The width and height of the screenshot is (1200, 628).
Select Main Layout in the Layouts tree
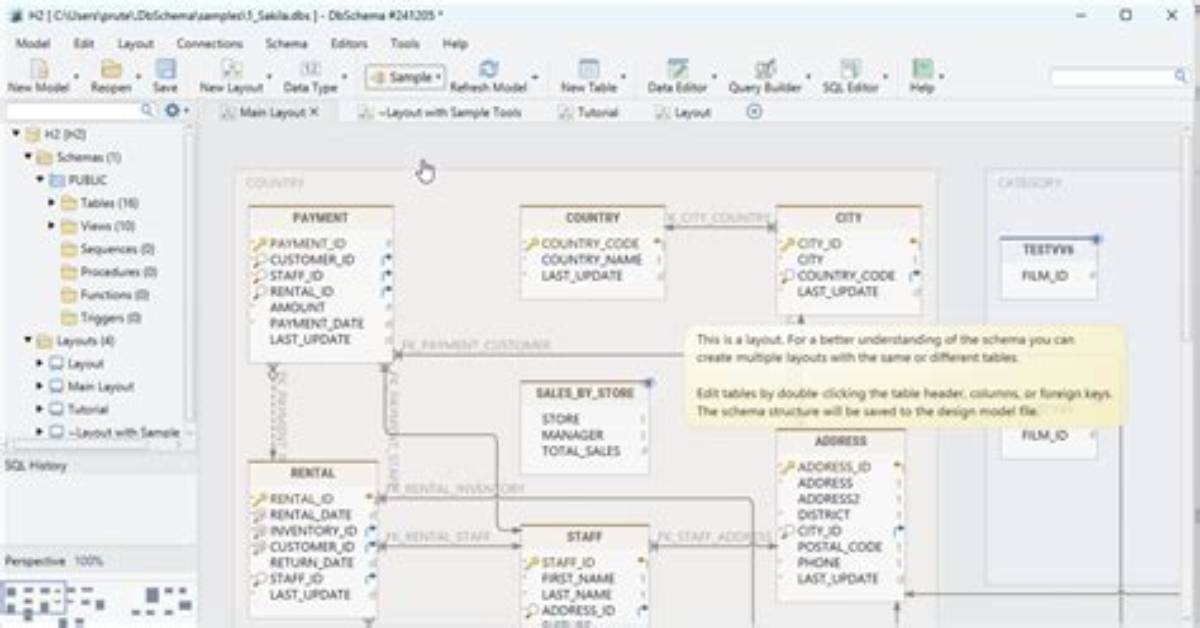[x=92, y=387]
